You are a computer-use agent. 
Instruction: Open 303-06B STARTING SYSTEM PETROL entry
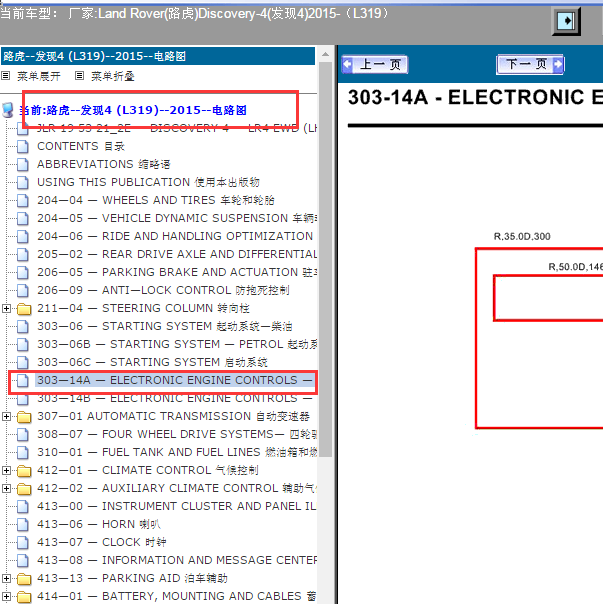(177, 344)
